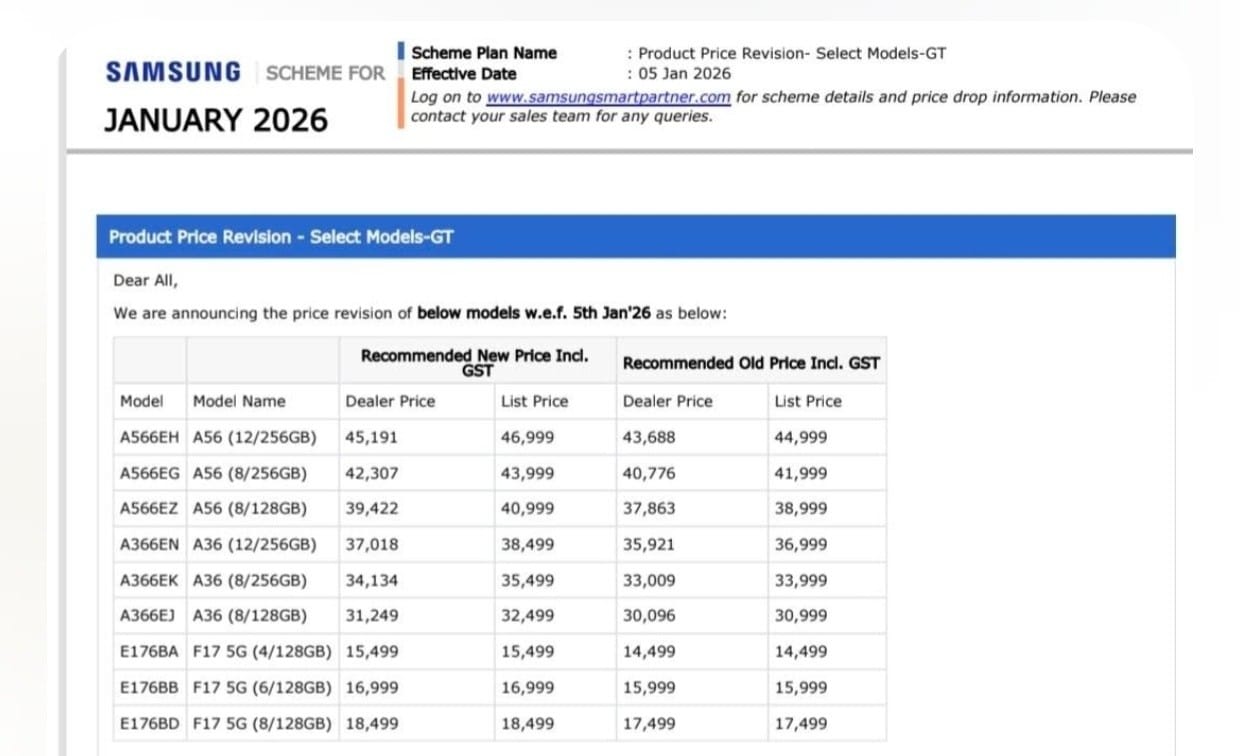Click the blue Product Price Revision banner
The width and height of the screenshot is (1240, 756).
635,237
